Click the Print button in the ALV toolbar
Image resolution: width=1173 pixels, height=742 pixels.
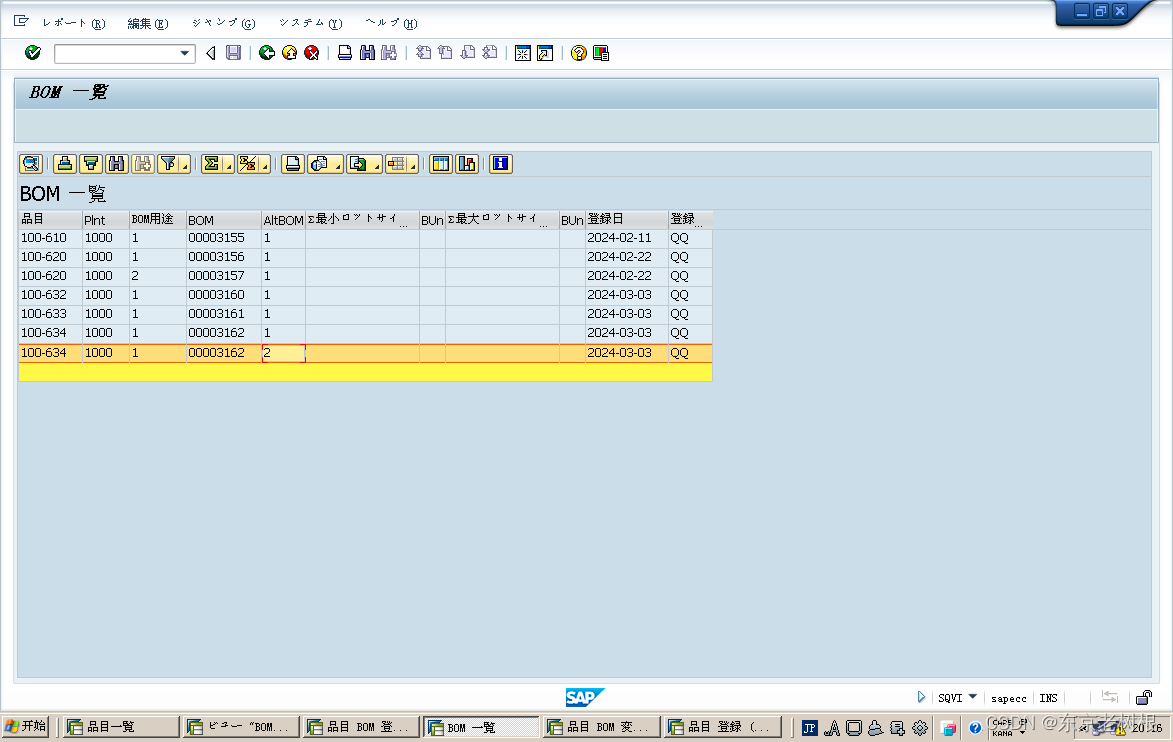pos(292,163)
